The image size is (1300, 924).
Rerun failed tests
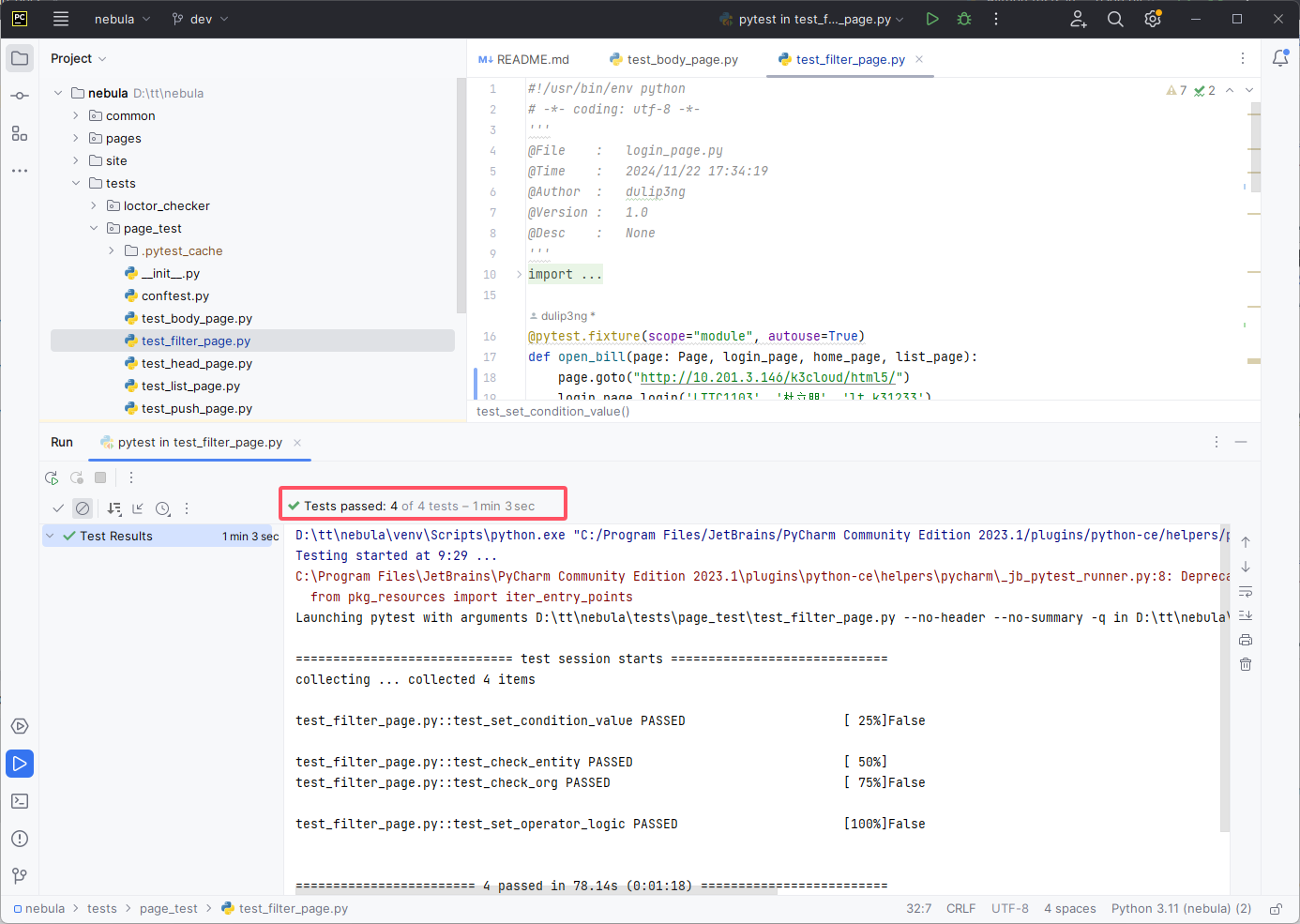point(77,477)
